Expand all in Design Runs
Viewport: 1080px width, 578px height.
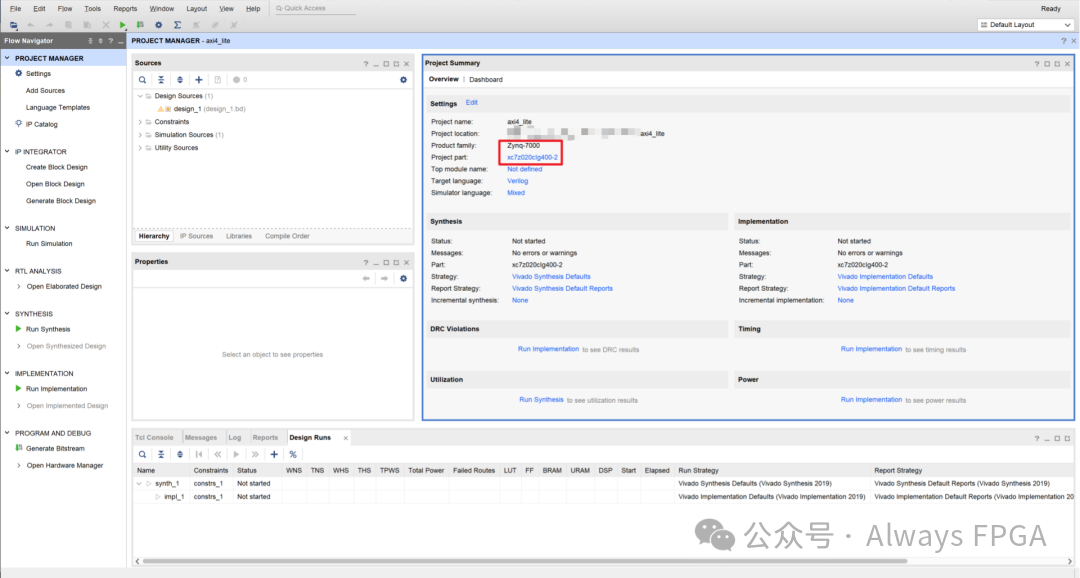180,455
